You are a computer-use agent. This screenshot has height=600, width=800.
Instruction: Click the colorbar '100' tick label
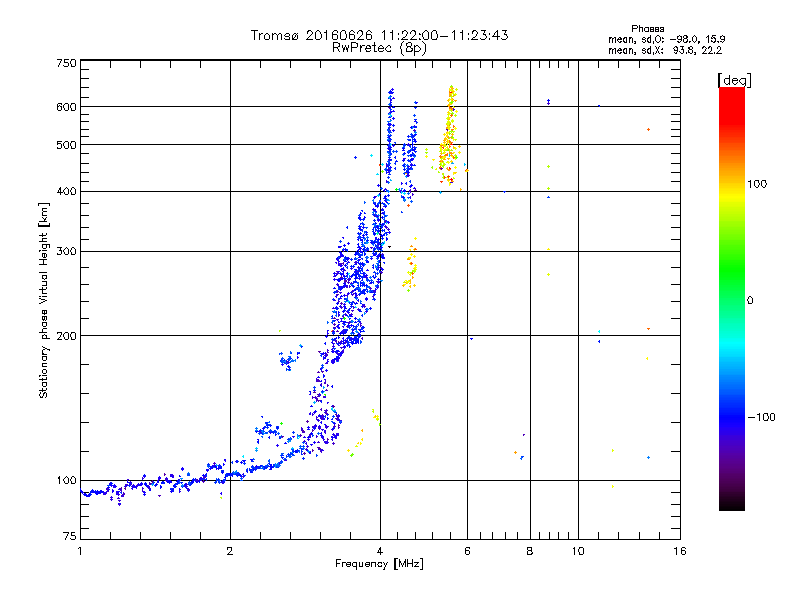pos(757,184)
